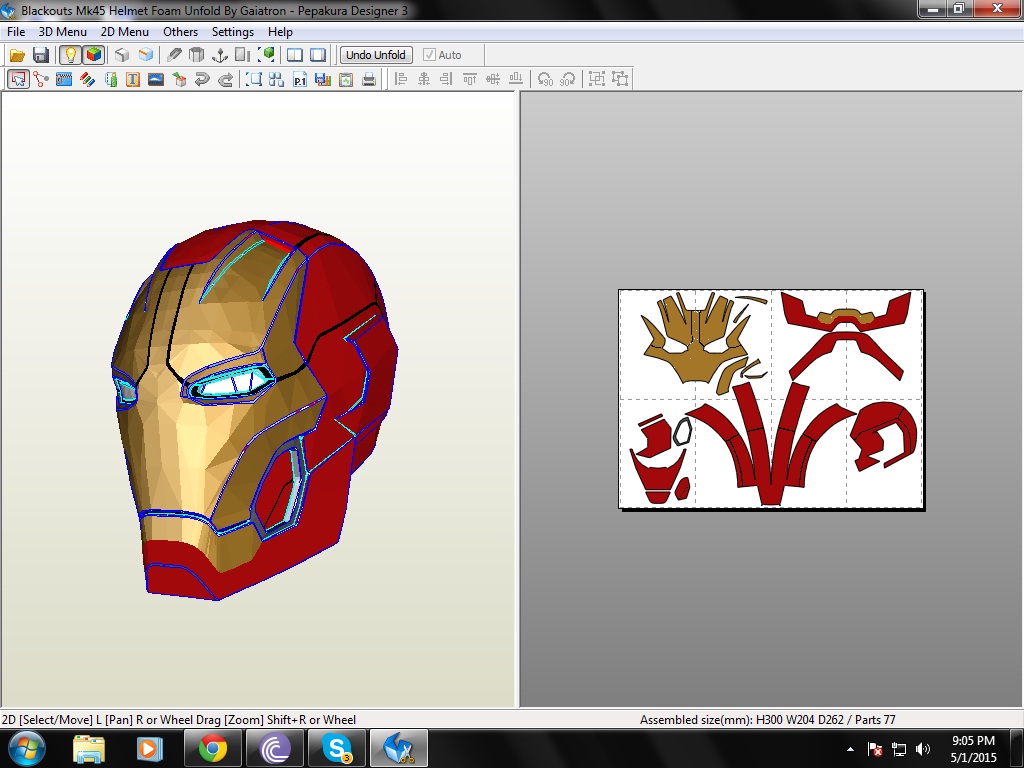Viewport: 1024px width, 768px height.
Task: Click the white cube with orange top icon
Action: click(x=146, y=56)
